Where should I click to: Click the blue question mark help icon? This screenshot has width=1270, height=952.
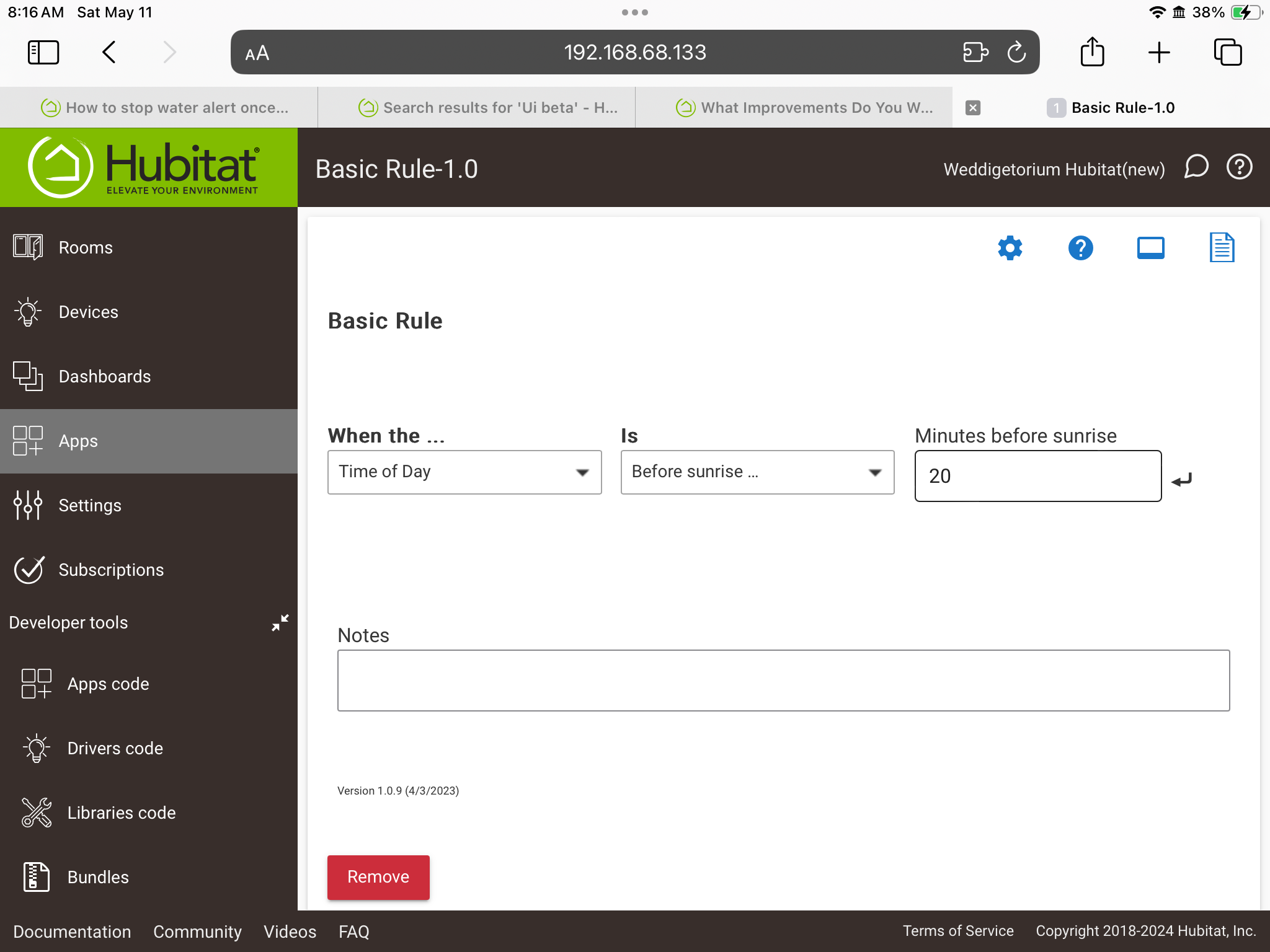point(1080,248)
